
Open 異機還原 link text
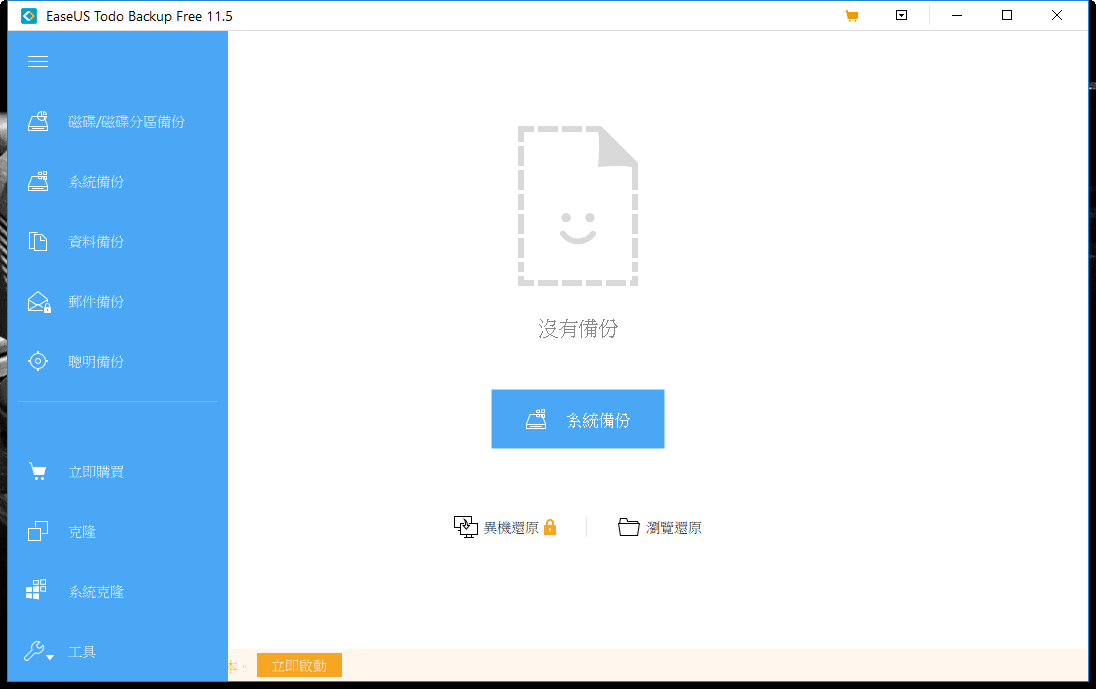pyautogui.click(x=511, y=528)
